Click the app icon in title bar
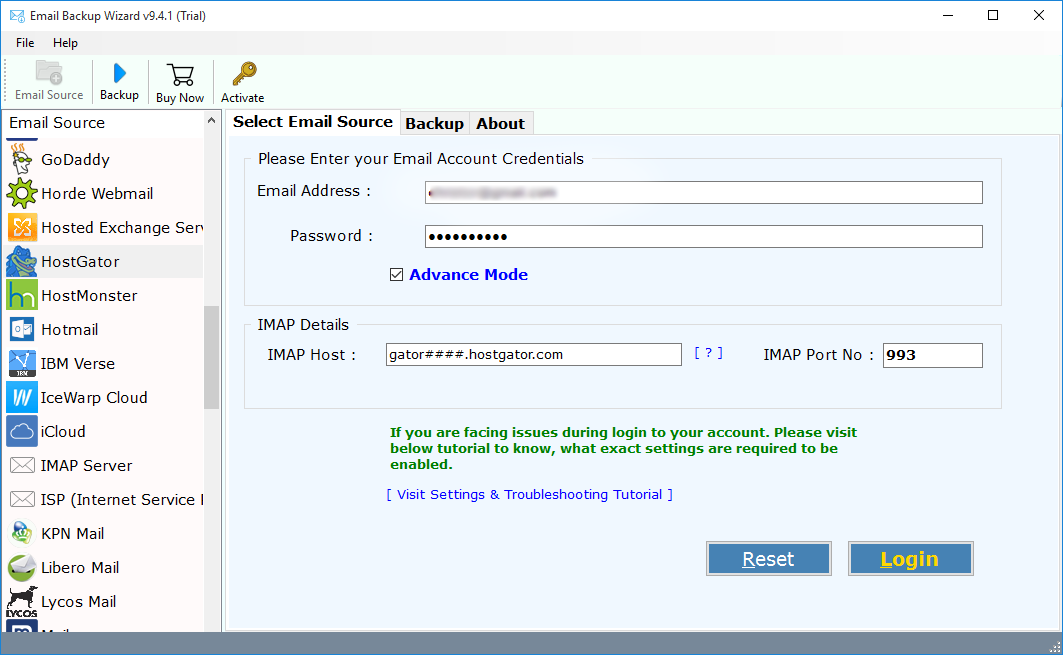The image size is (1063, 655). (x=16, y=16)
